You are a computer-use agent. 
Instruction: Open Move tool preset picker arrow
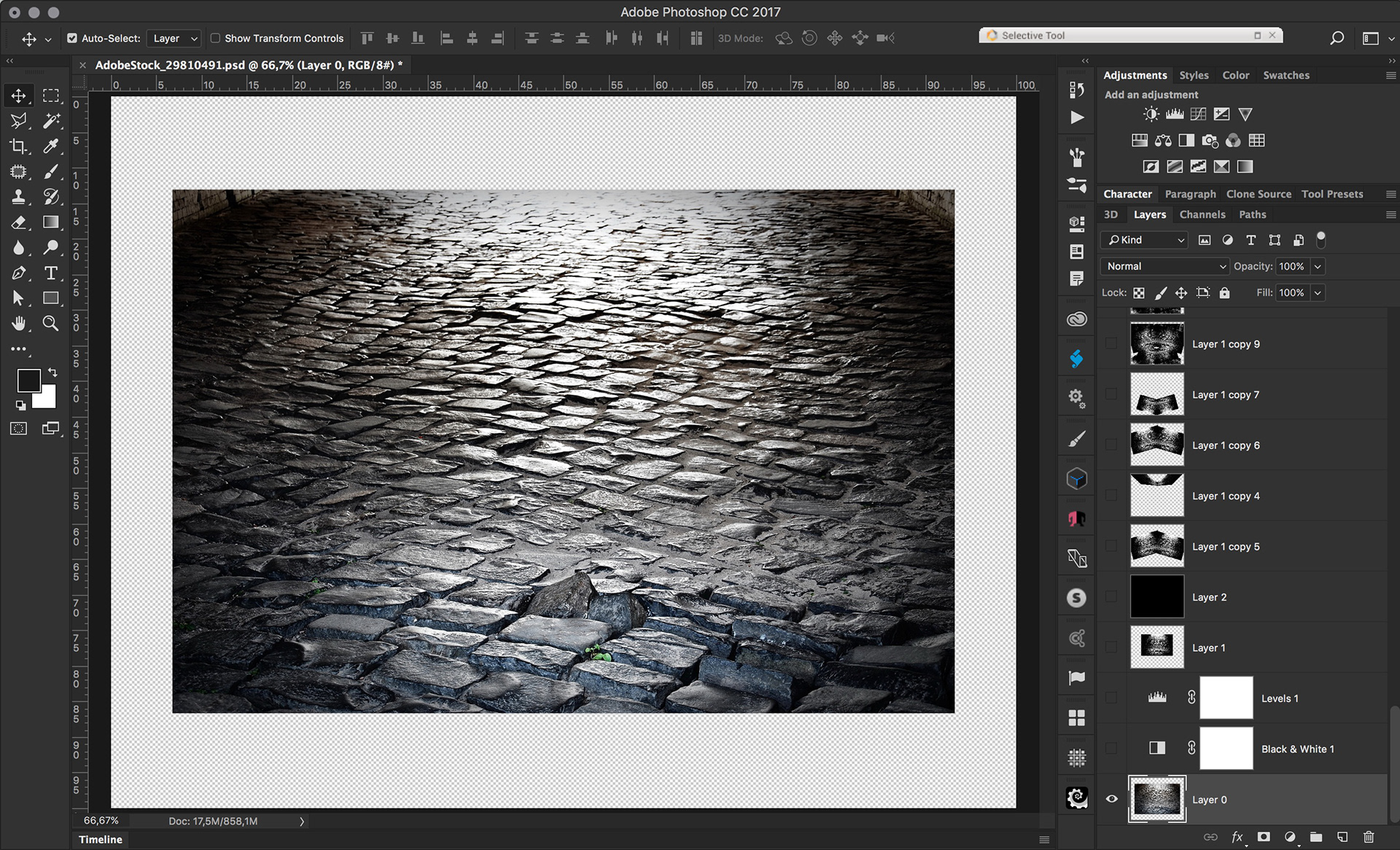pyautogui.click(x=48, y=39)
